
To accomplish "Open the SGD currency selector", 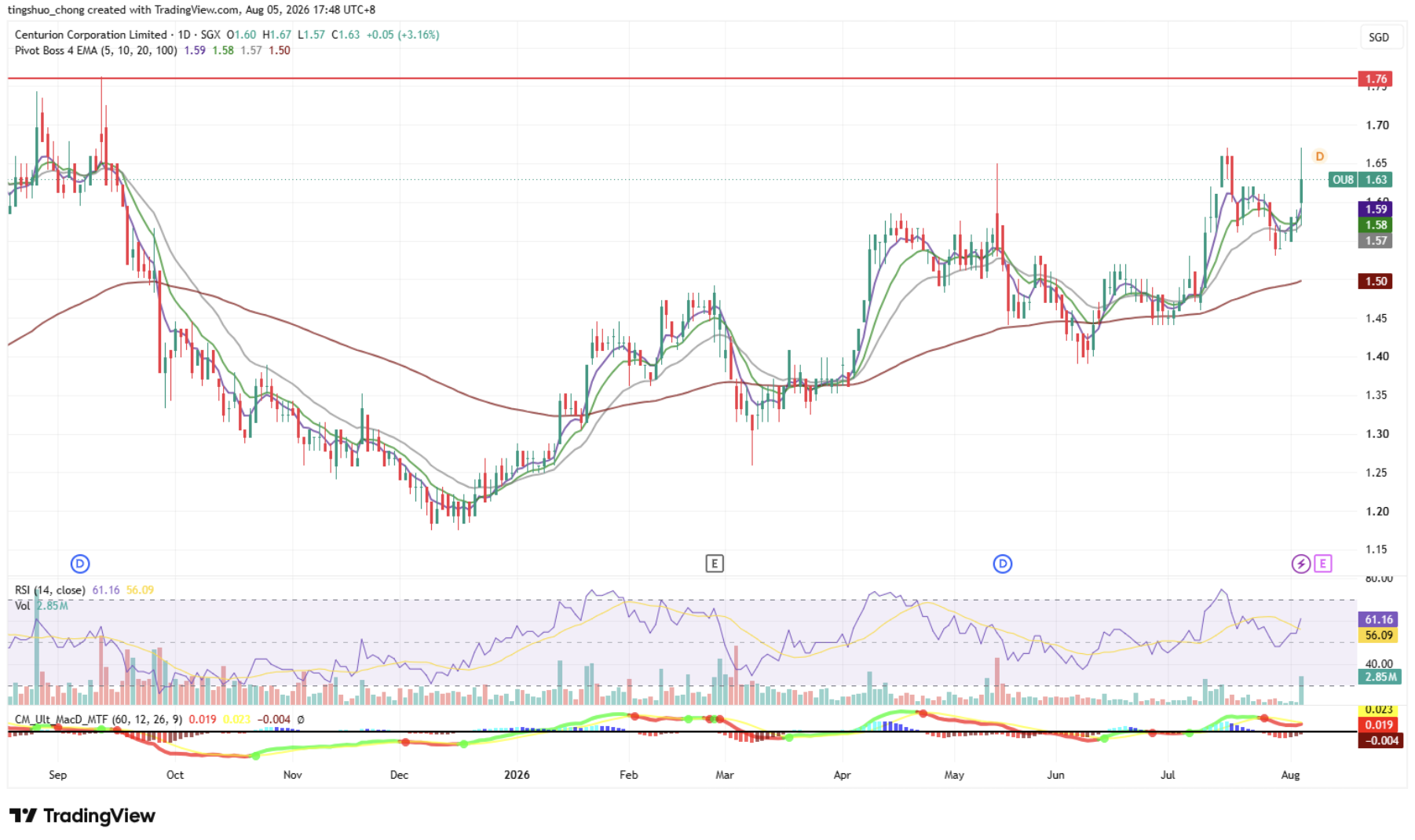I will tap(1379, 37).
